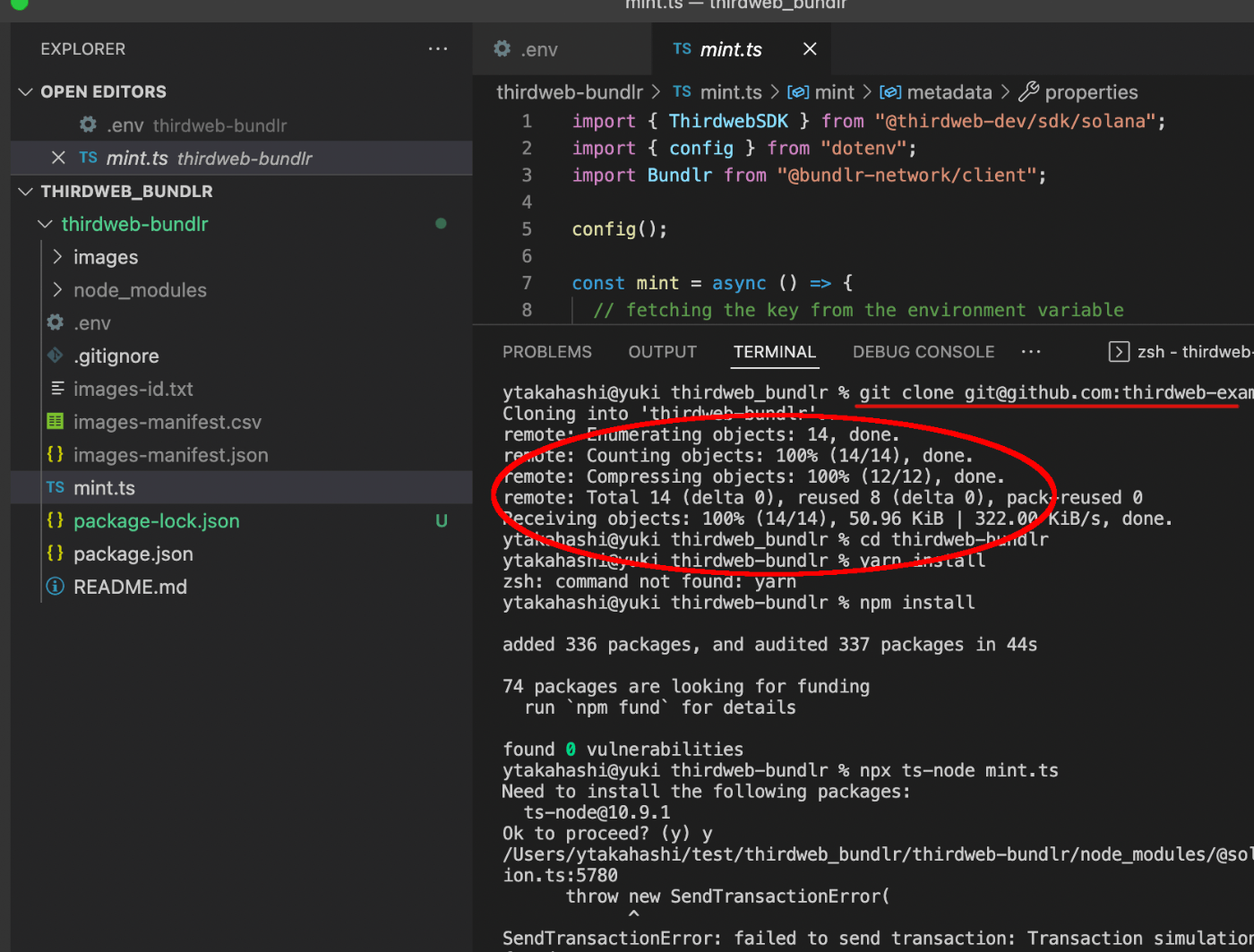Click mint symbol in breadcrumb
Screen dimensions: 1254x952
click(x=835, y=92)
